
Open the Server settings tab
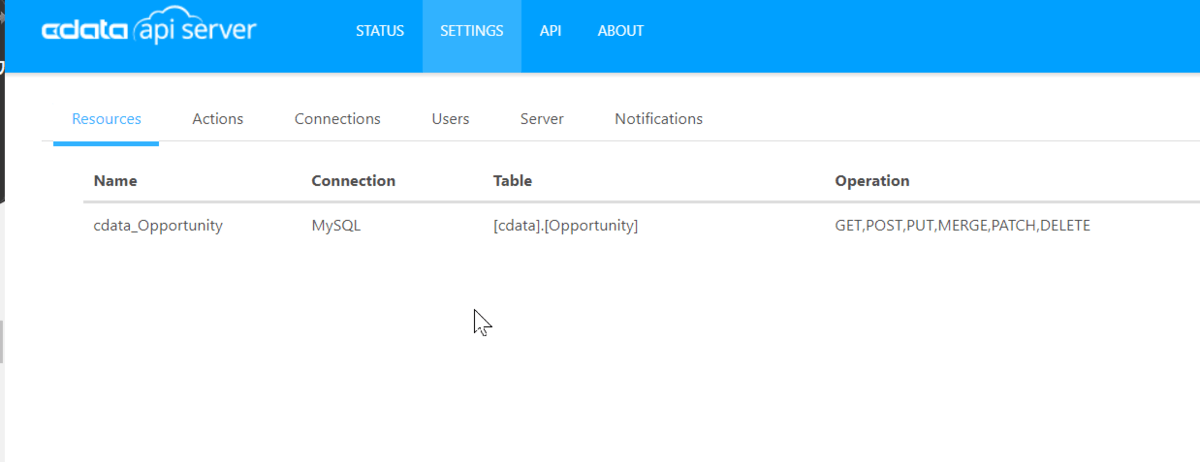tap(542, 119)
